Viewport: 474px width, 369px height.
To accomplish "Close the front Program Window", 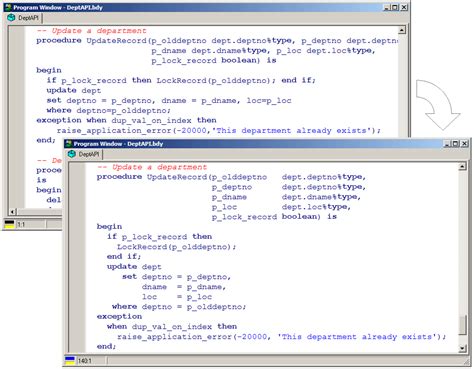I will click(x=464, y=144).
